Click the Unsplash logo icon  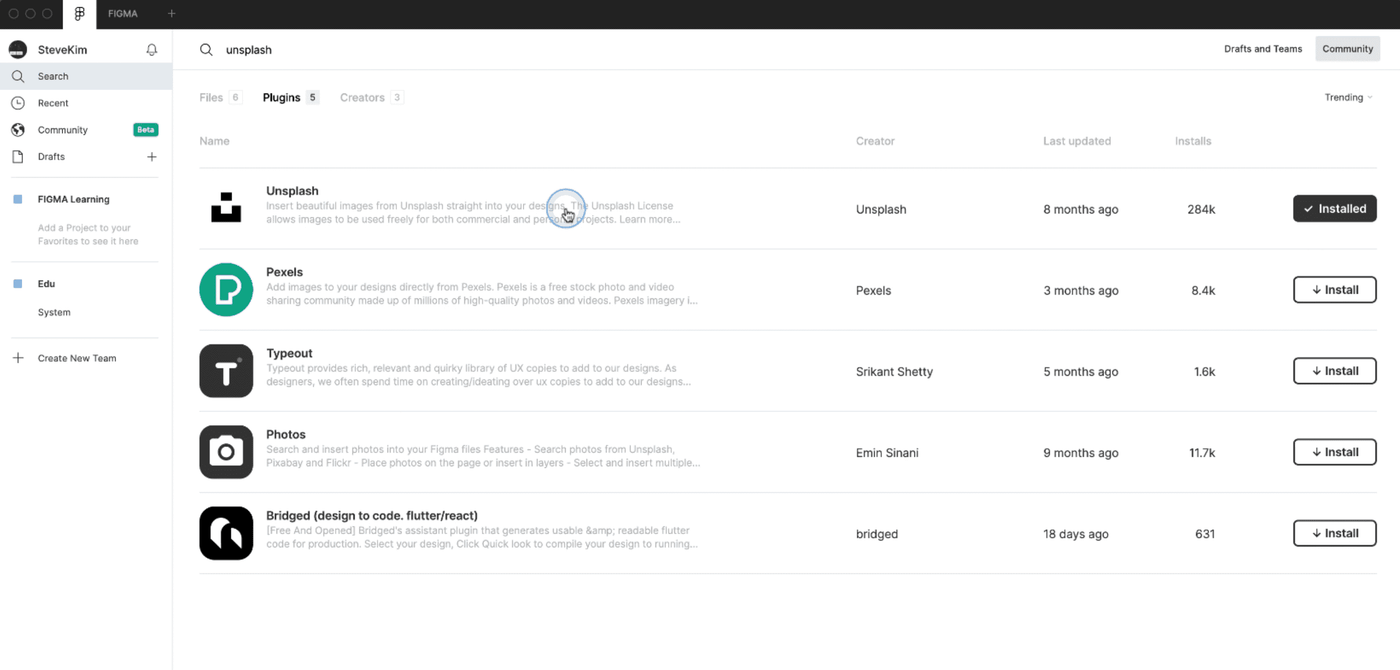point(226,207)
